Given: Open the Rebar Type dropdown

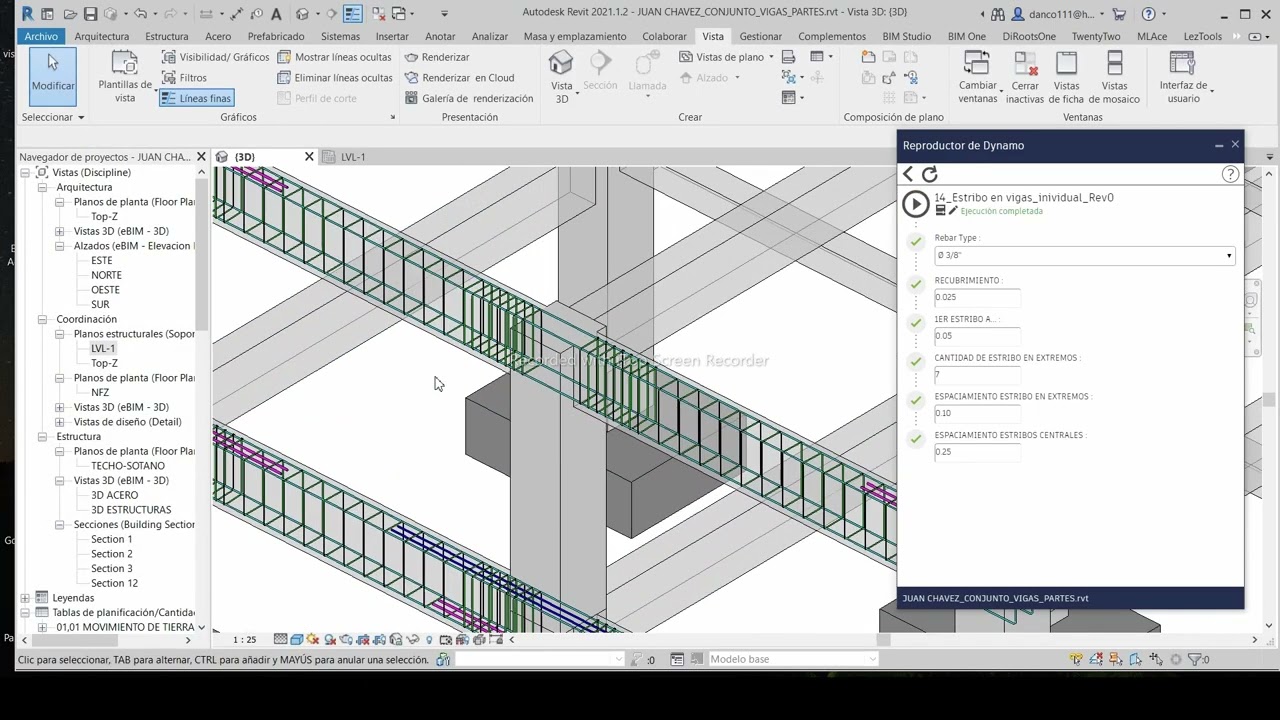Looking at the screenshot, I should (1085, 255).
